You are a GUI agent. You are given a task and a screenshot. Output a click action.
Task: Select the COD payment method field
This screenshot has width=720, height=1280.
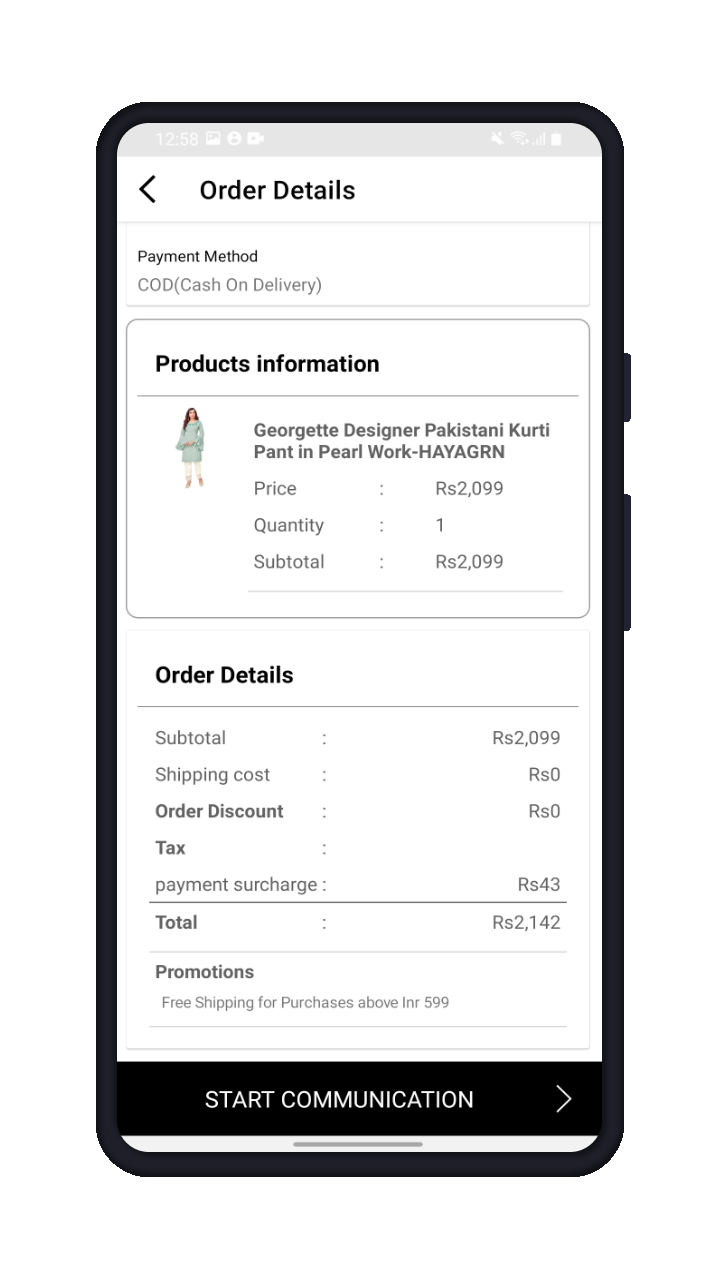pyautogui.click(x=358, y=271)
